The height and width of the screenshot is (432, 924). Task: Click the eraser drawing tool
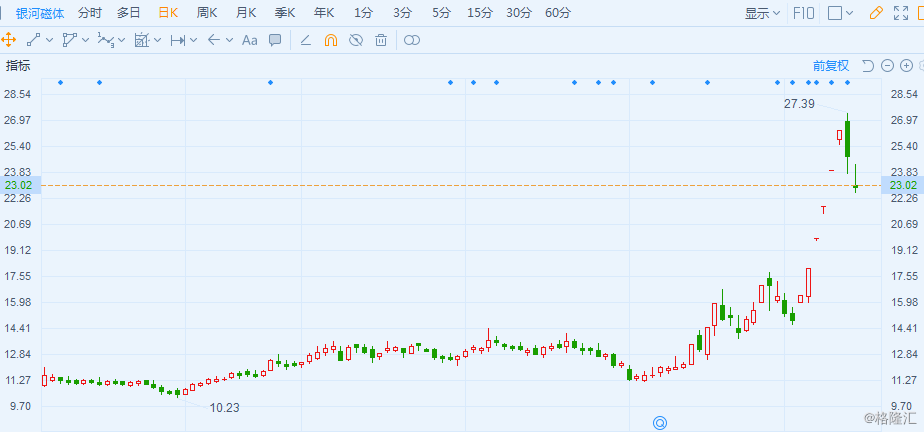click(x=305, y=40)
